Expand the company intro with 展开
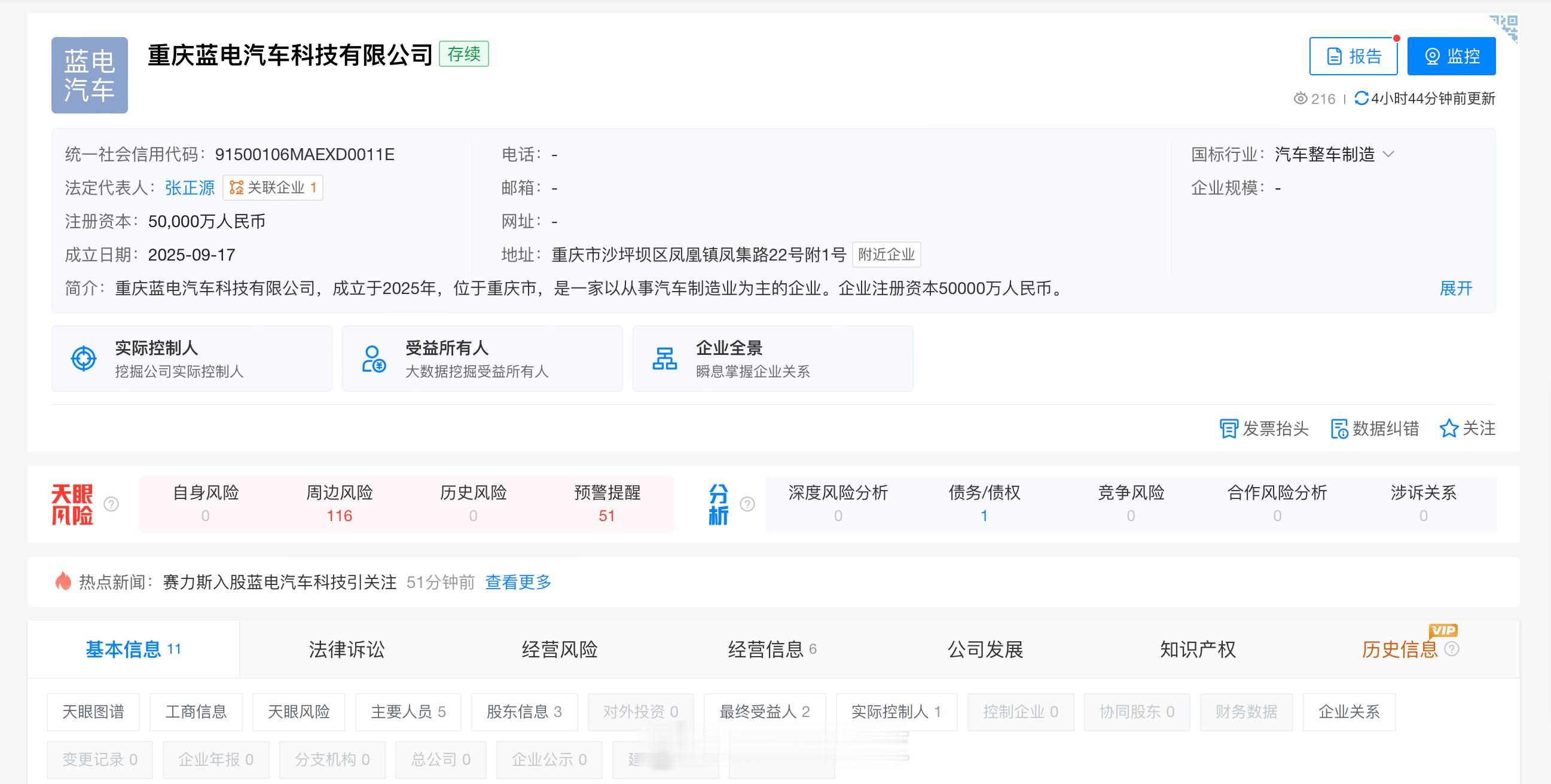The height and width of the screenshot is (784, 1551). [x=1456, y=288]
